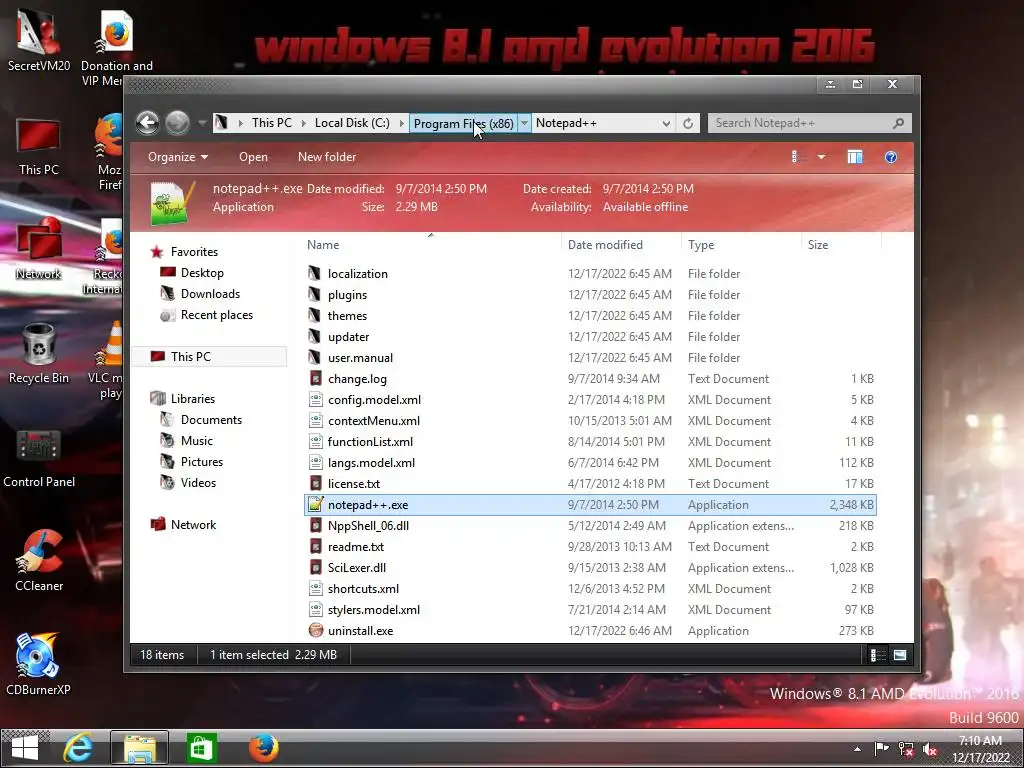Toggle the preview pane
Image resolution: width=1024 pixels, height=768 pixels.
[x=854, y=157]
